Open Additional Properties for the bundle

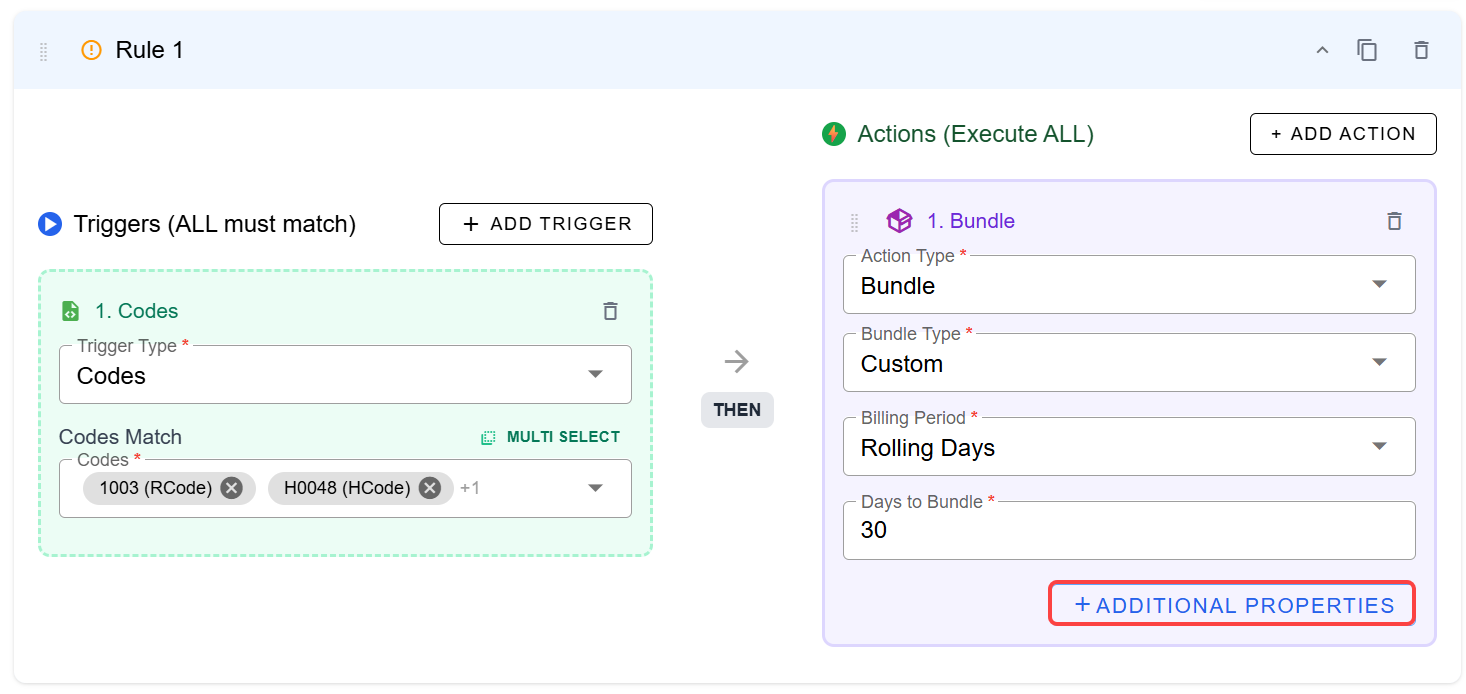click(1232, 605)
